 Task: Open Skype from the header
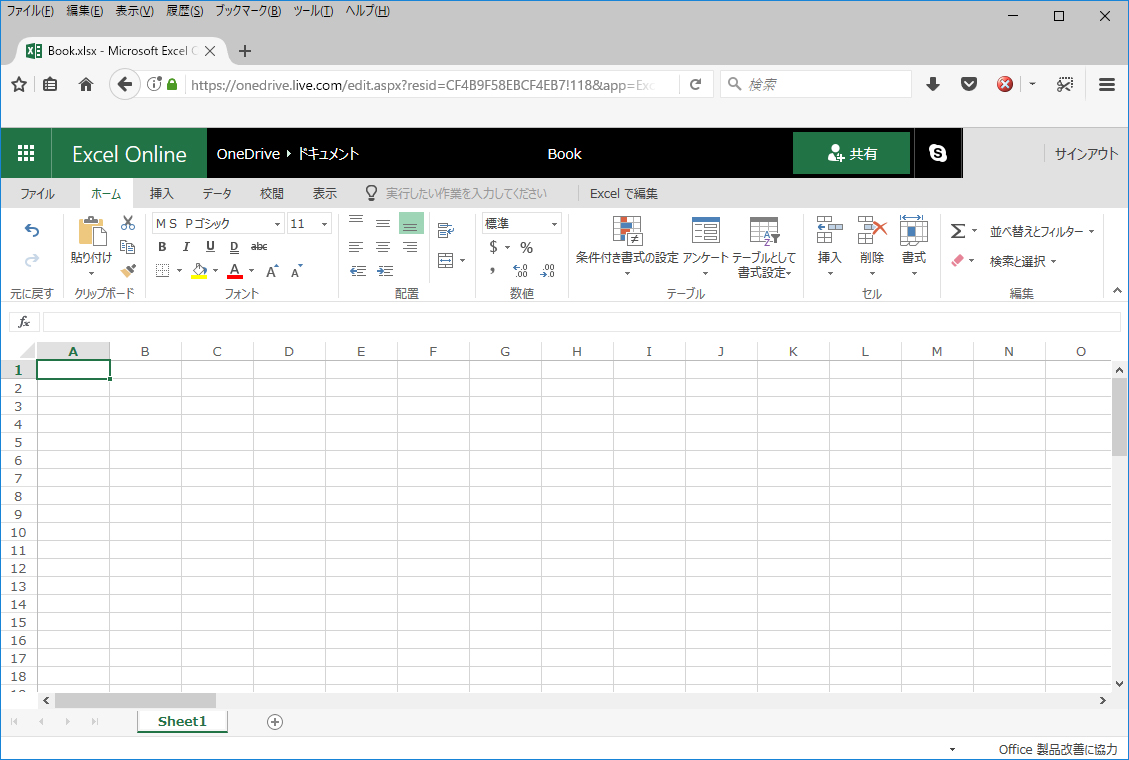pos(937,153)
